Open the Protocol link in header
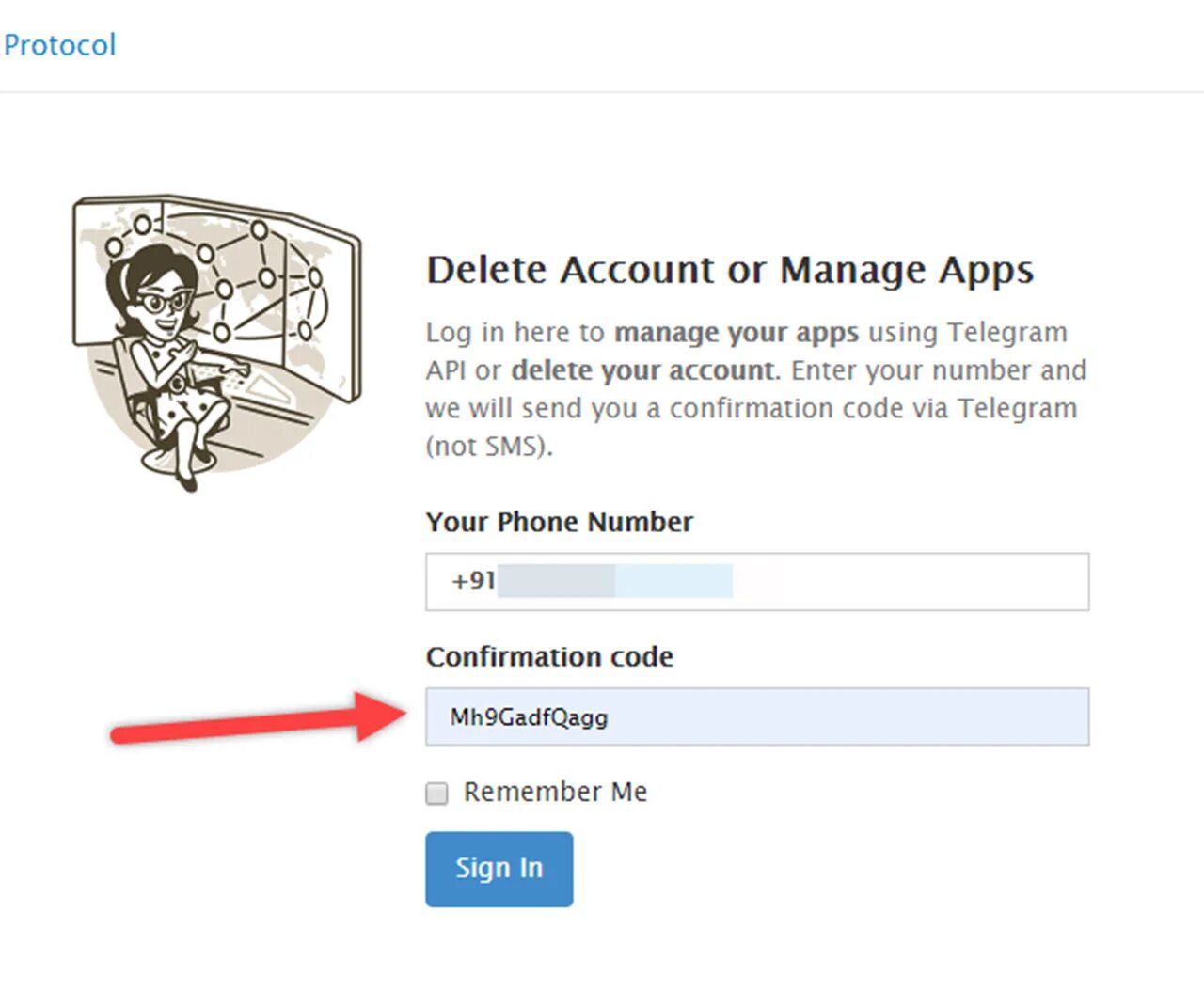Screen dimensions: 1204x991 click(58, 44)
